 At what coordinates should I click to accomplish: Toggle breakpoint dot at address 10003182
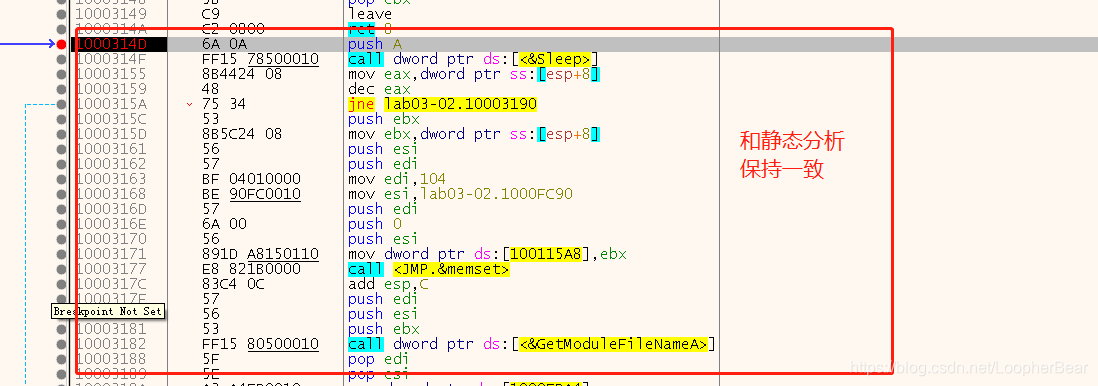coord(62,343)
